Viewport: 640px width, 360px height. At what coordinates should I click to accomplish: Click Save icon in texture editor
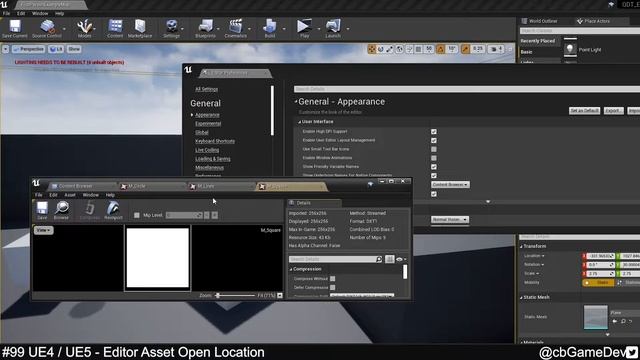(42, 210)
